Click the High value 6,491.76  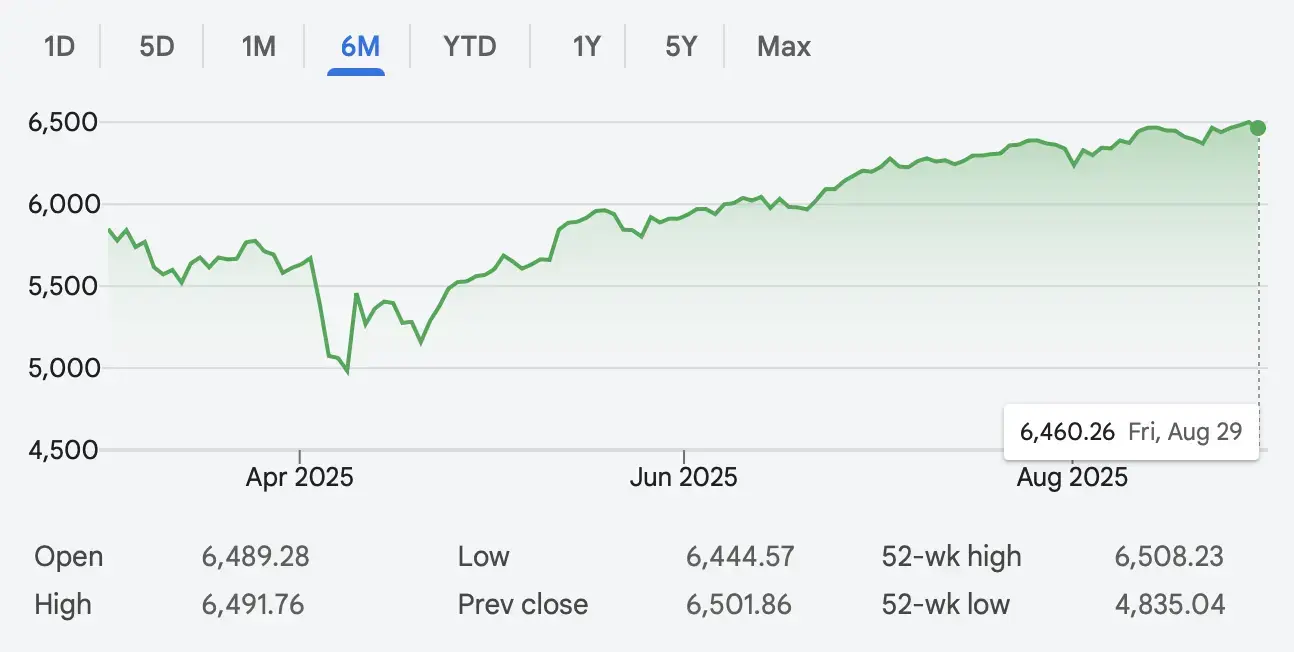(253, 605)
